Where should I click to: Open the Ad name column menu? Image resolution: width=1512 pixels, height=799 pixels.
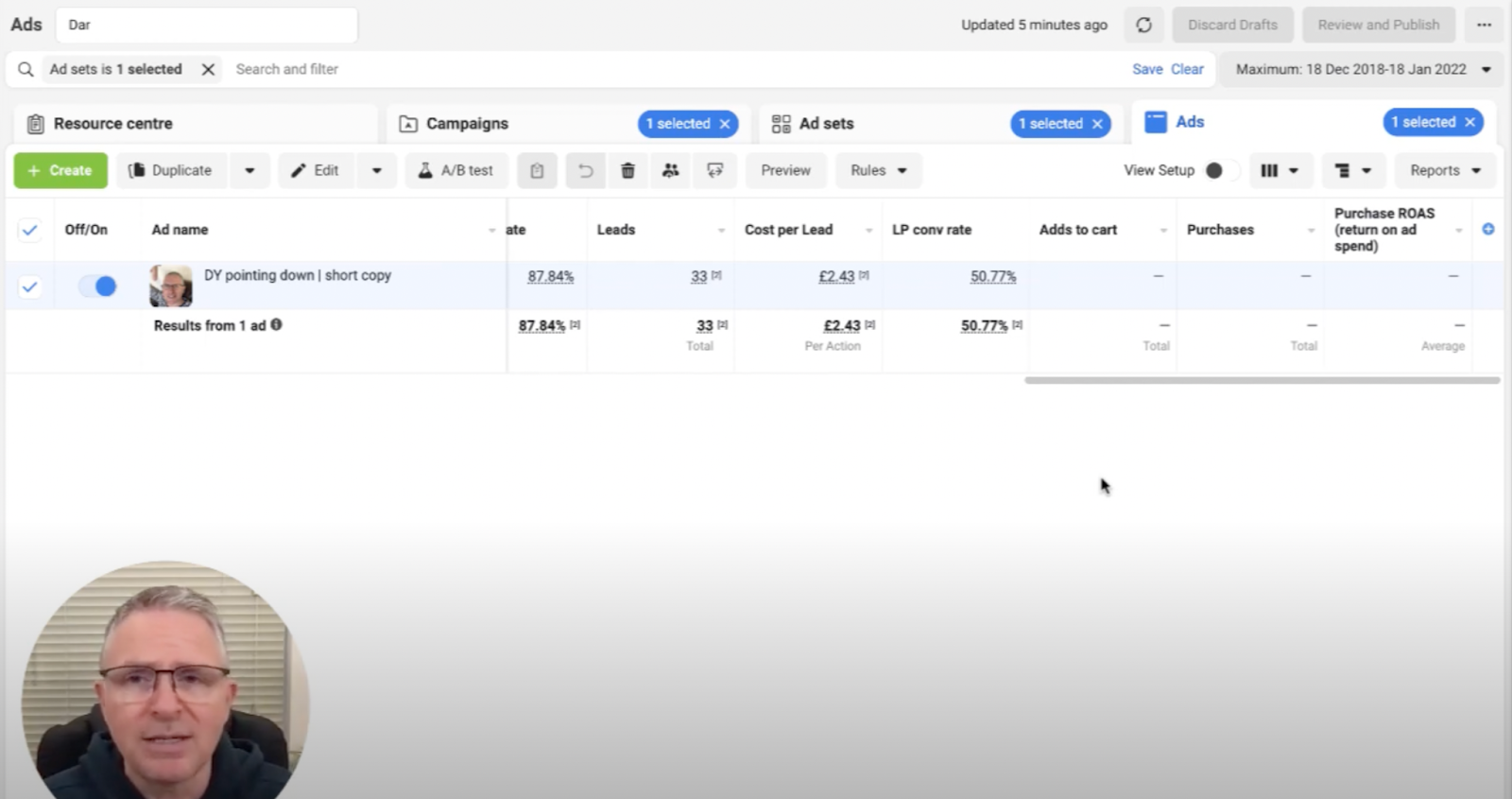(x=491, y=230)
